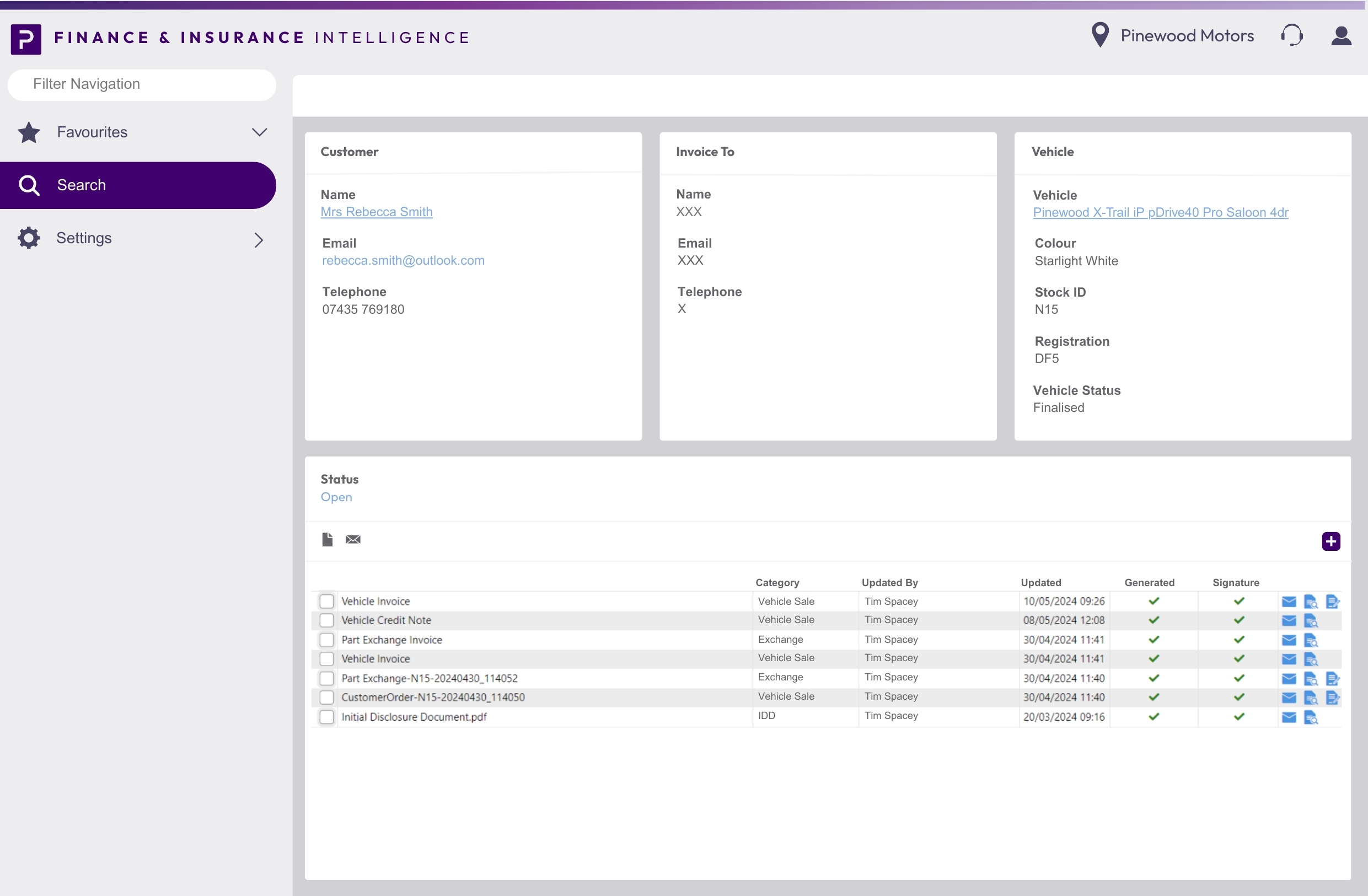Screen dimensions: 1368x896
Task: Expand the Favourites chevron
Action: point(259,132)
